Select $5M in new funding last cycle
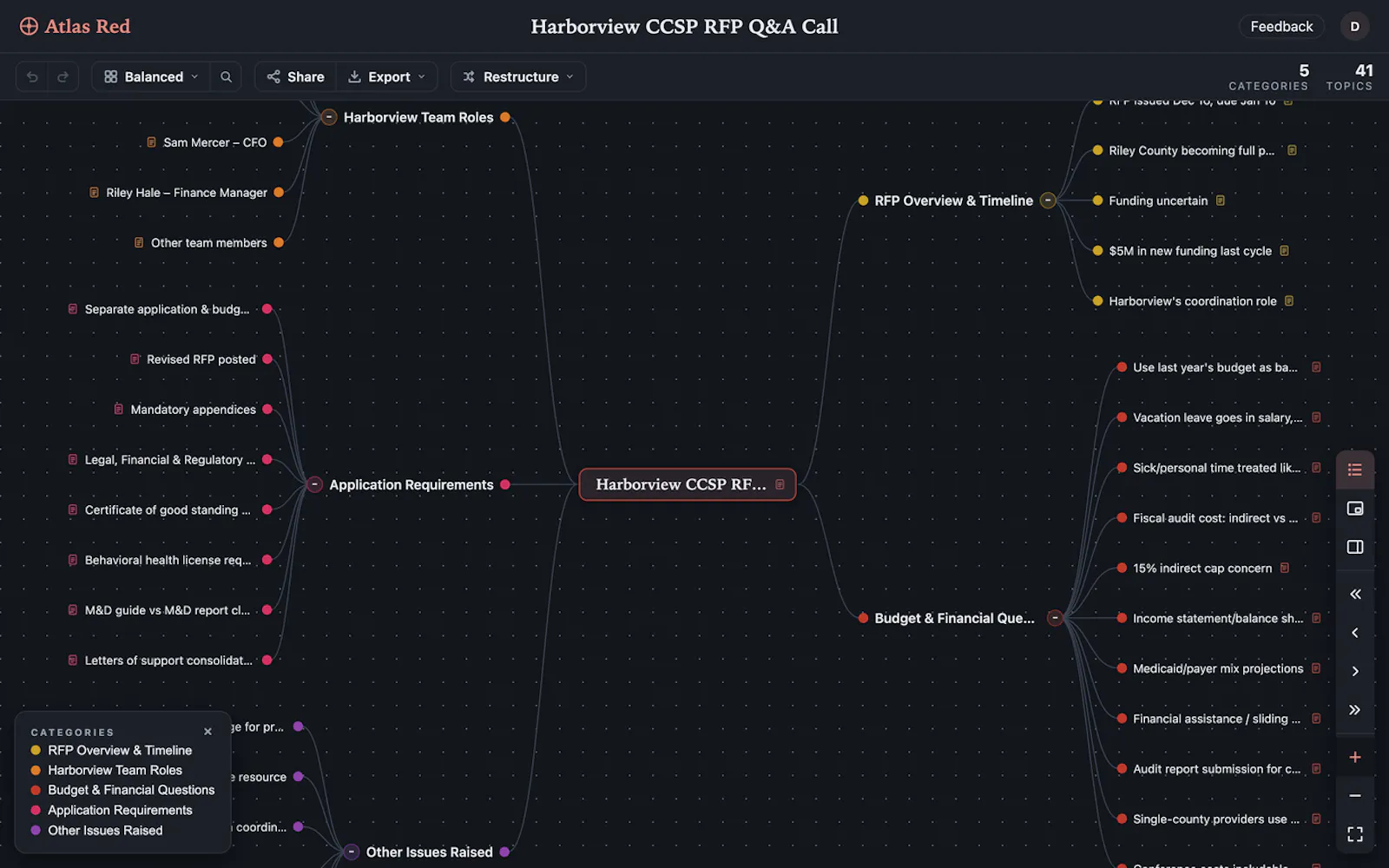The width and height of the screenshot is (1389, 868). tap(1190, 251)
